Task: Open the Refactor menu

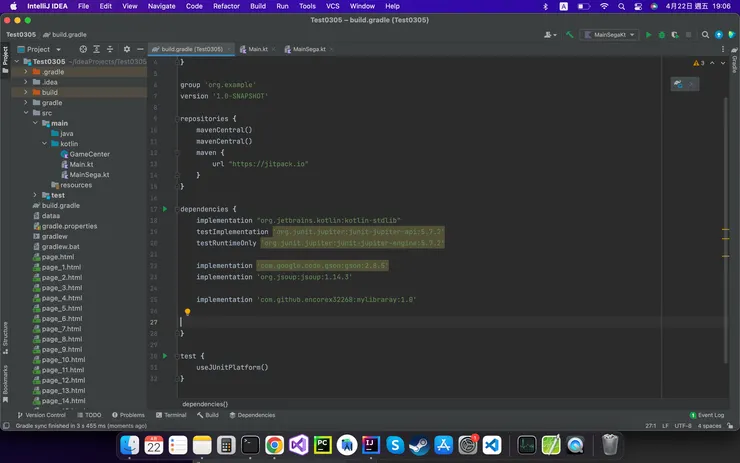Action: point(226,6)
